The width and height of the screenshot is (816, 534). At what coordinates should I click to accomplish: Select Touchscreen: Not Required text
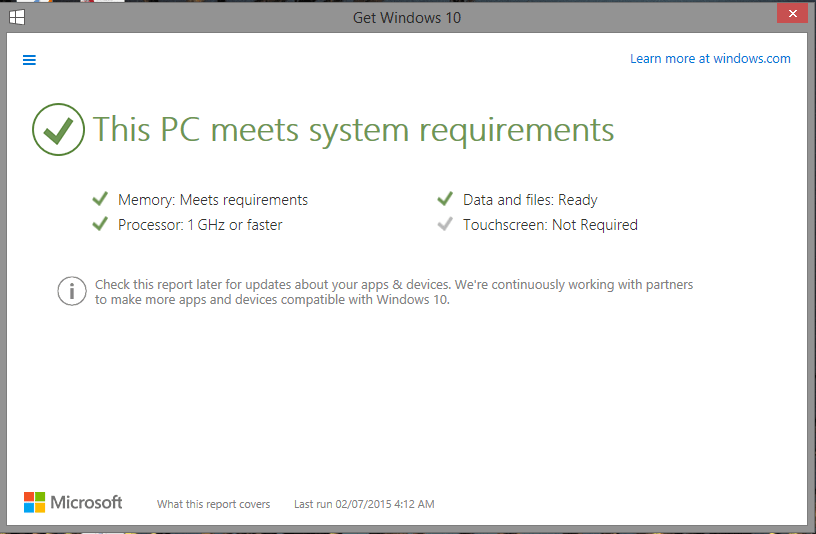click(550, 224)
